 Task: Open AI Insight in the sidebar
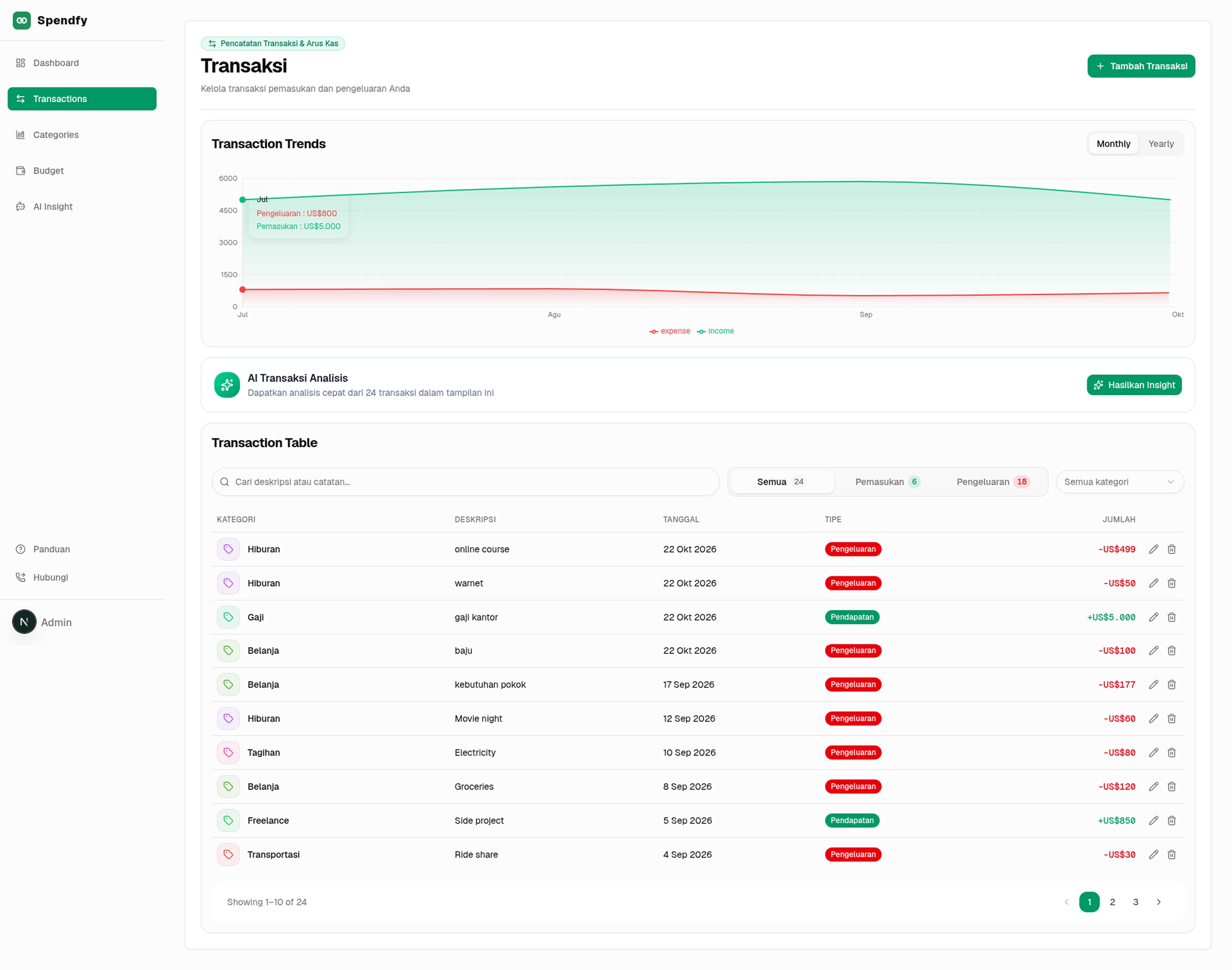(82, 207)
